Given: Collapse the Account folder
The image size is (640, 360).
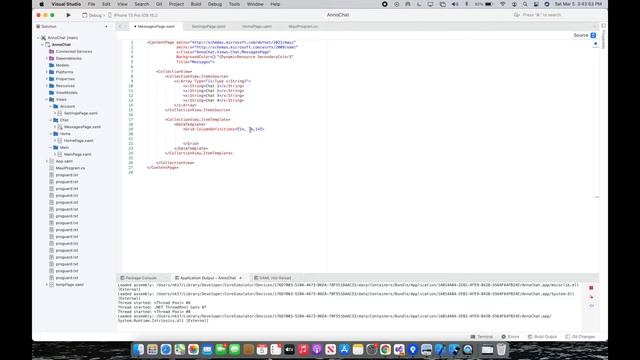Looking at the screenshot, I should (x=51, y=107).
